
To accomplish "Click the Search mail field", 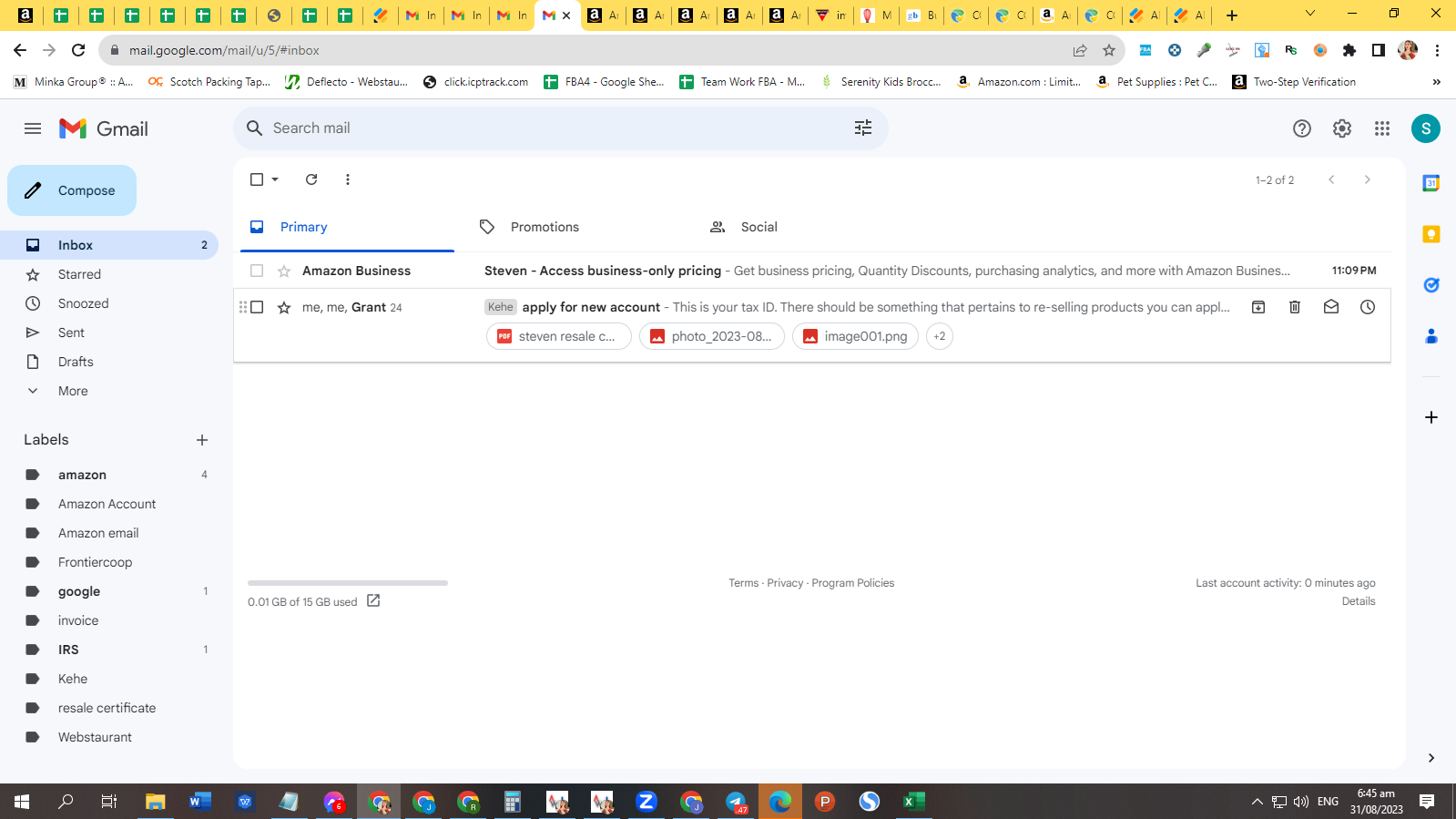I will 561,128.
